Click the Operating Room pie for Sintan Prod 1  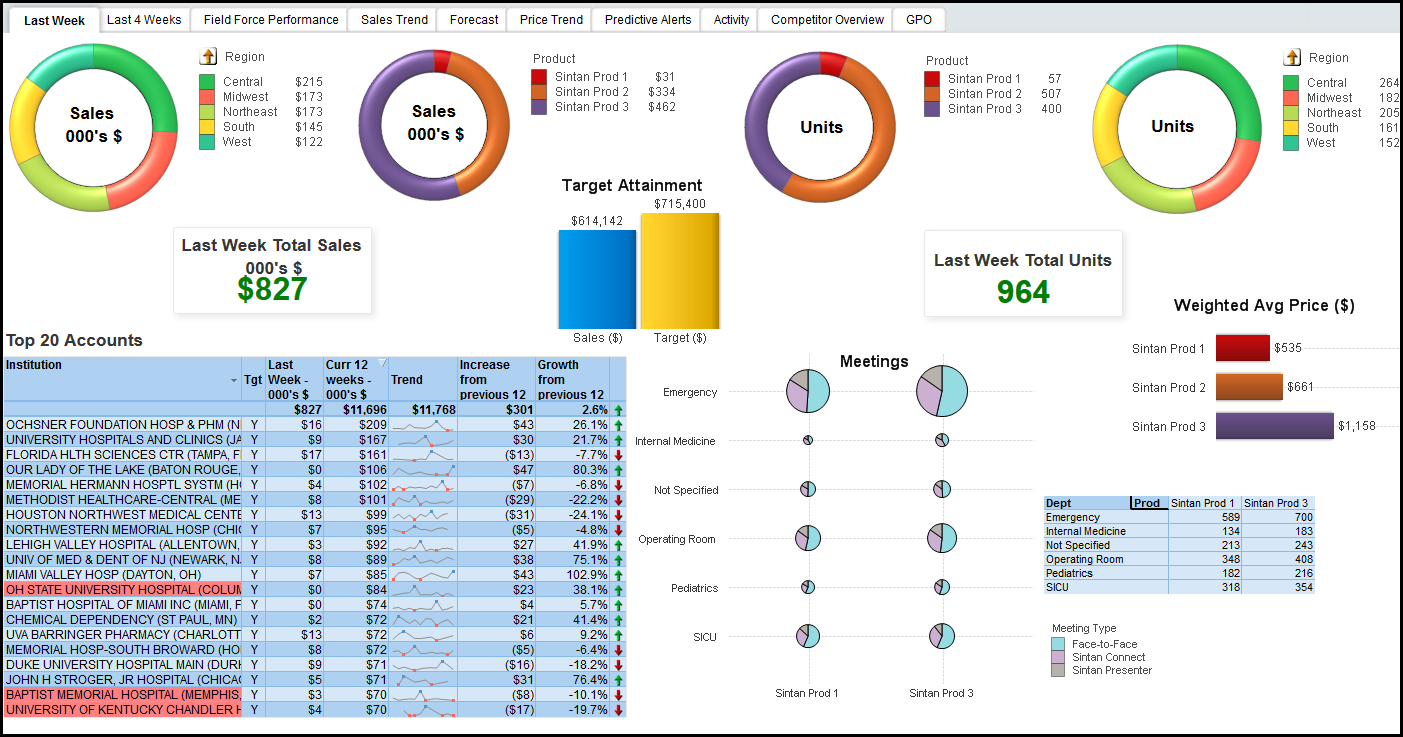point(808,538)
